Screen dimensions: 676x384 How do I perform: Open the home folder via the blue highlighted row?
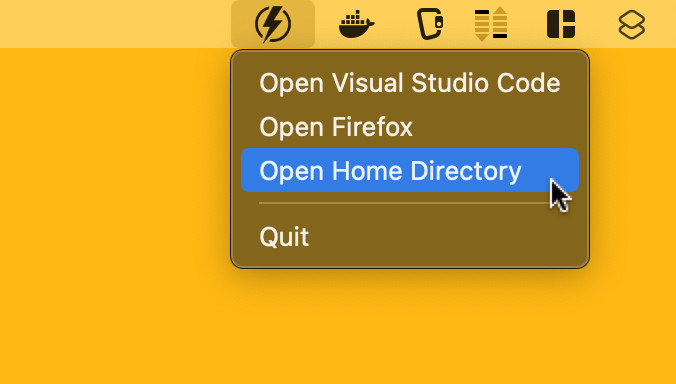(x=410, y=170)
